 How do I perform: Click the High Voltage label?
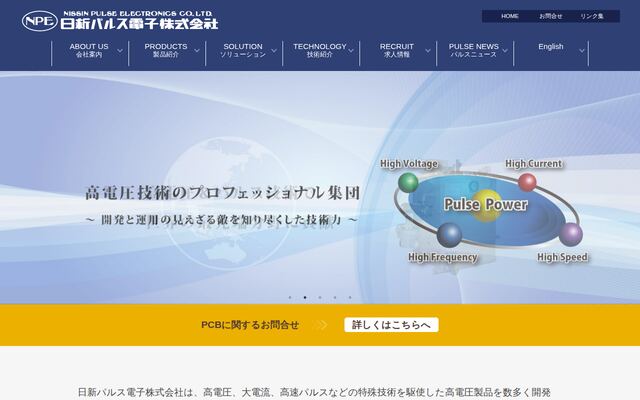(x=409, y=164)
